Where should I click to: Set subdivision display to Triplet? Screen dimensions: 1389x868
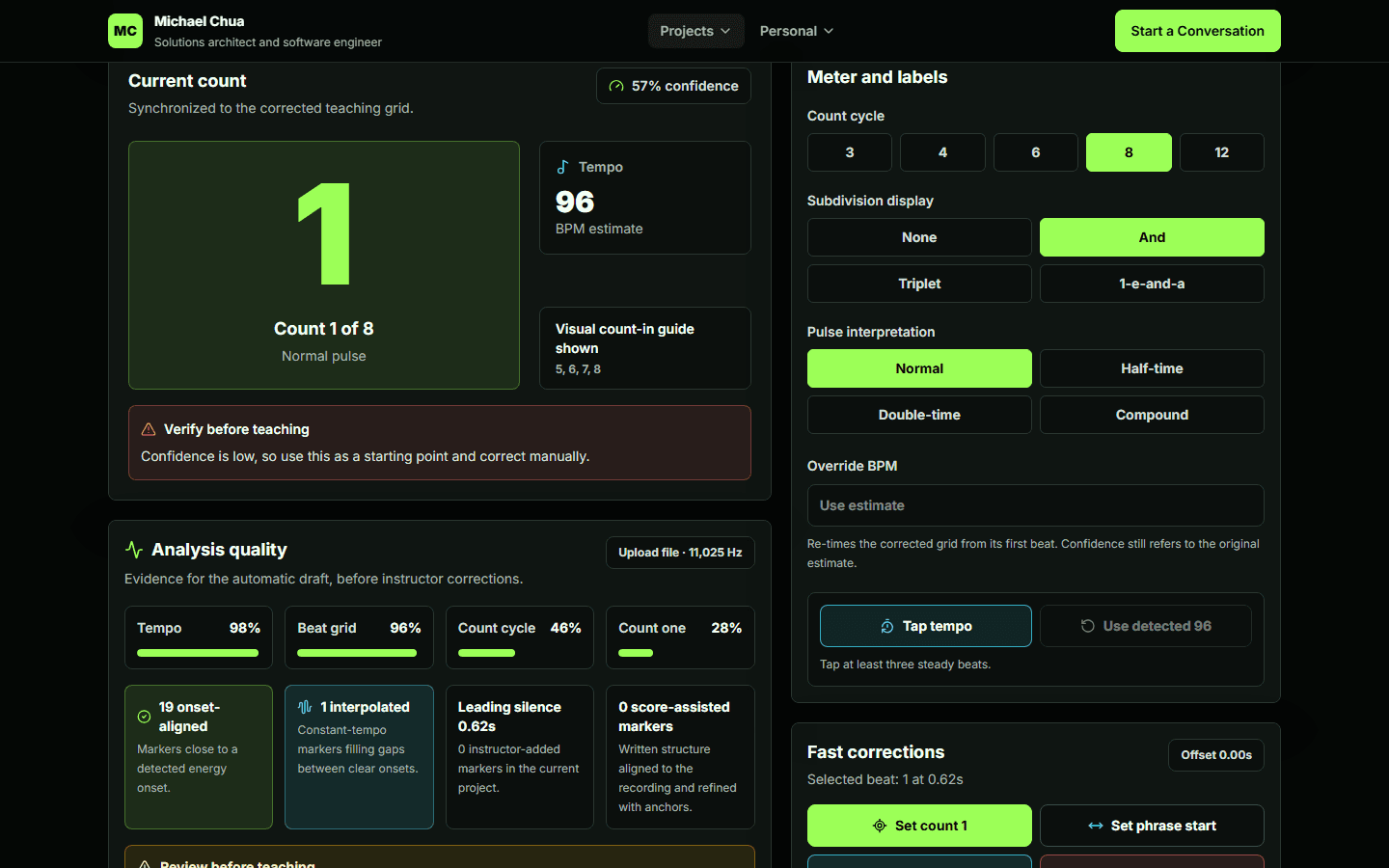(x=919, y=284)
